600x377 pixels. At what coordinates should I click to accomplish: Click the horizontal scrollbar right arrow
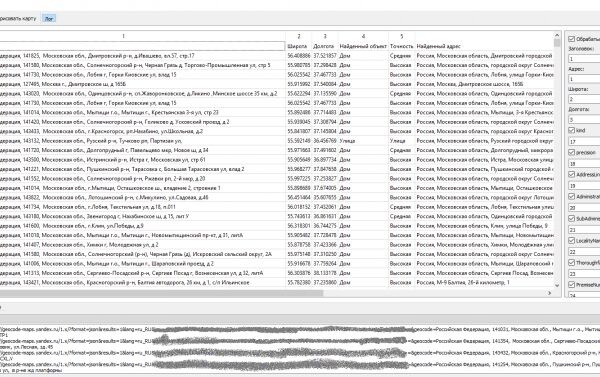(549, 293)
